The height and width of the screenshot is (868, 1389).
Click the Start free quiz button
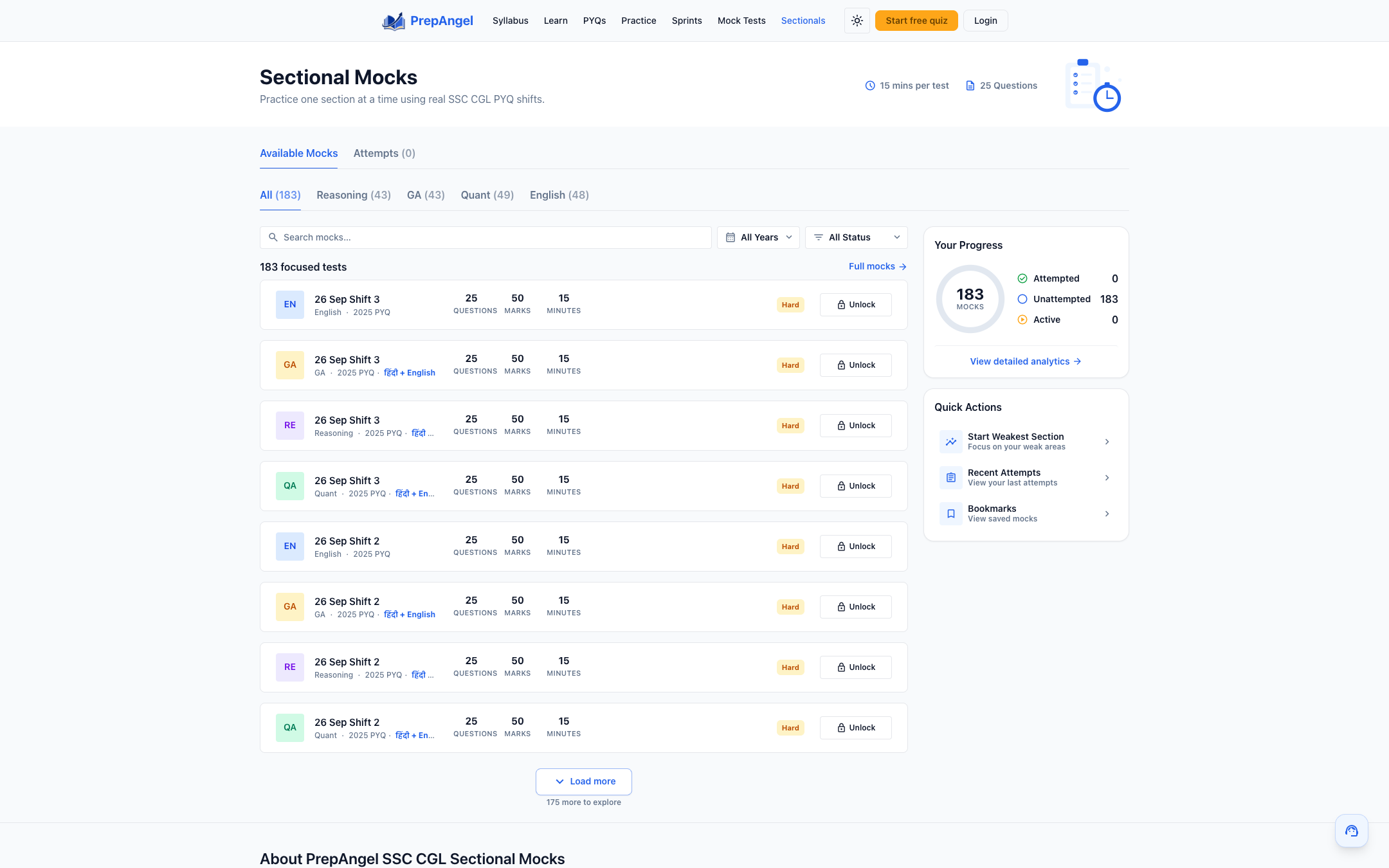click(x=916, y=21)
